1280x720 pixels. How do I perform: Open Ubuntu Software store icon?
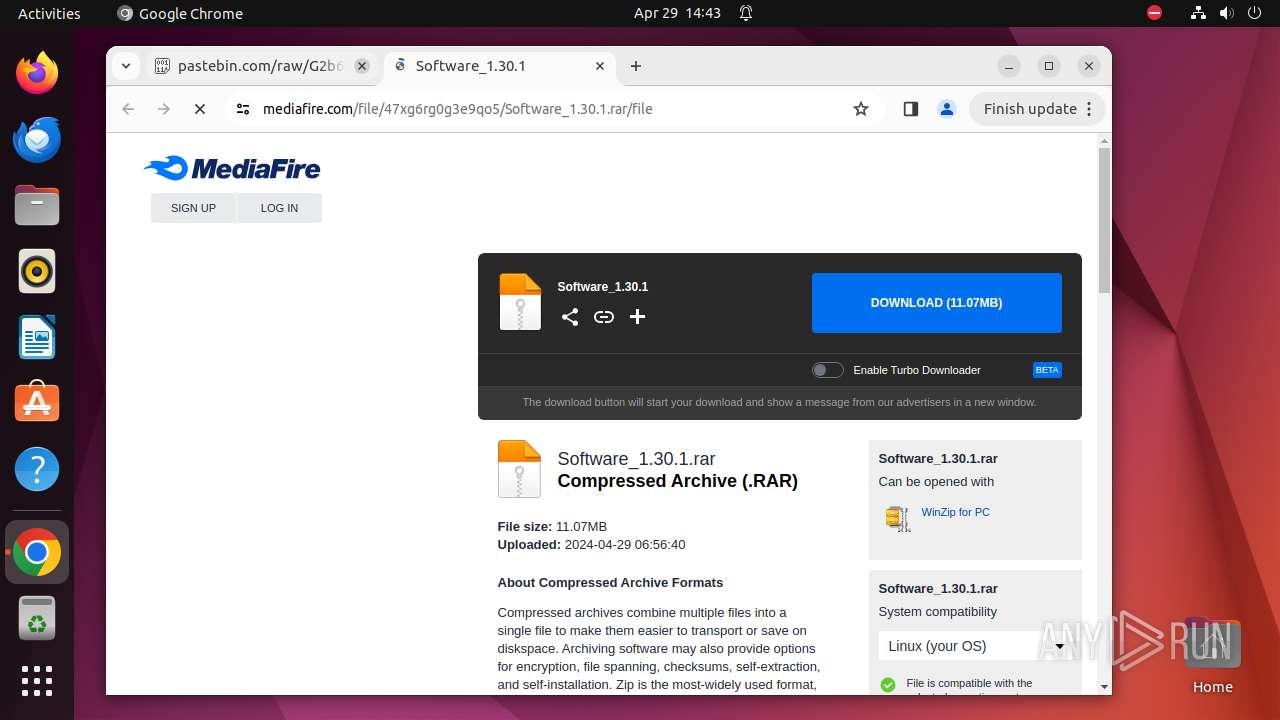pos(37,403)
